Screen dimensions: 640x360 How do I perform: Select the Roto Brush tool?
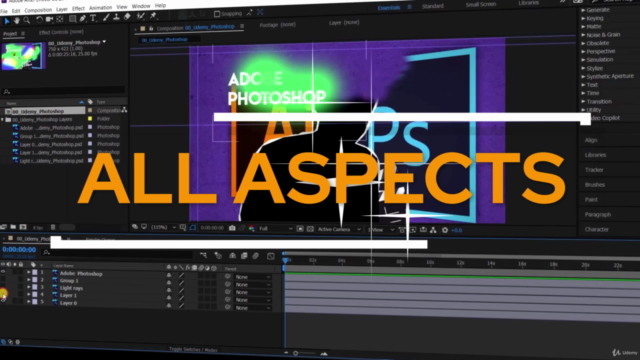[x=141, y=16]
